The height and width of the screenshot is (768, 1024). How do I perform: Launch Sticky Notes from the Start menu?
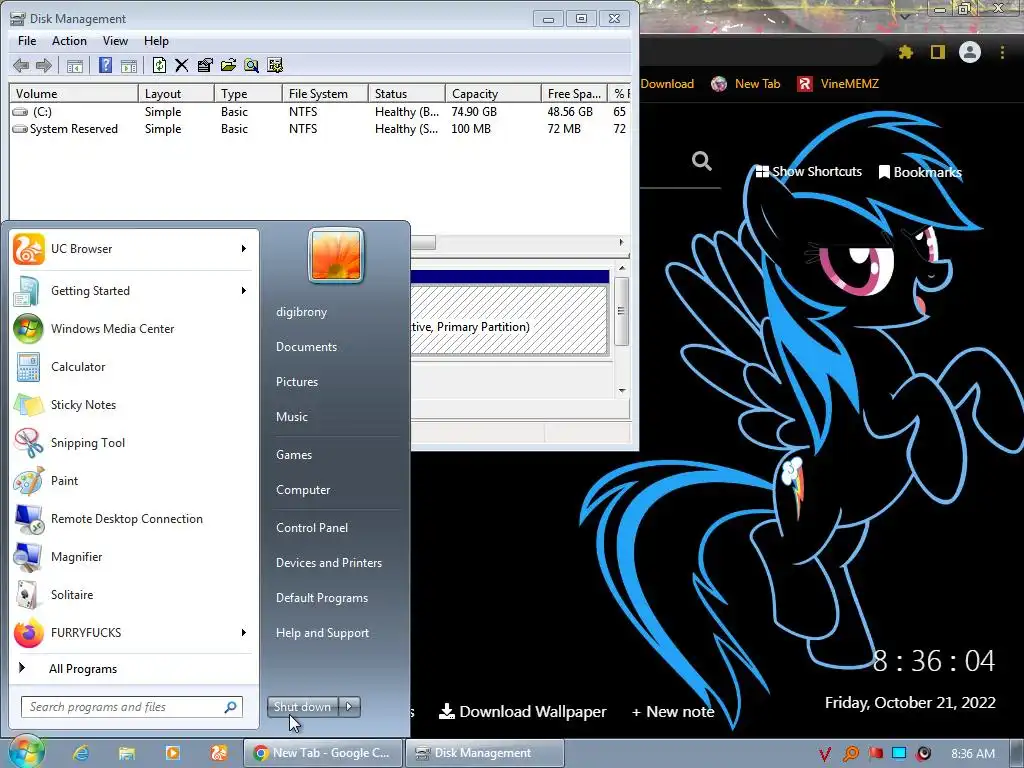(133, 404)
